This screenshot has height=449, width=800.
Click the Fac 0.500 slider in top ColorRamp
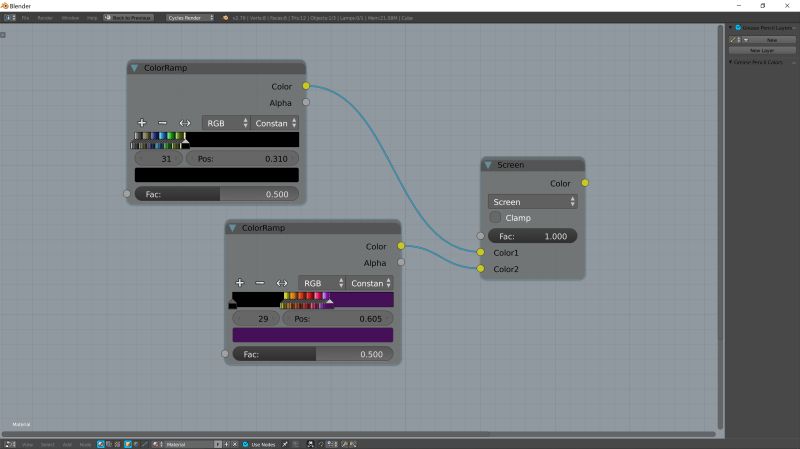[x=217, y=194]
